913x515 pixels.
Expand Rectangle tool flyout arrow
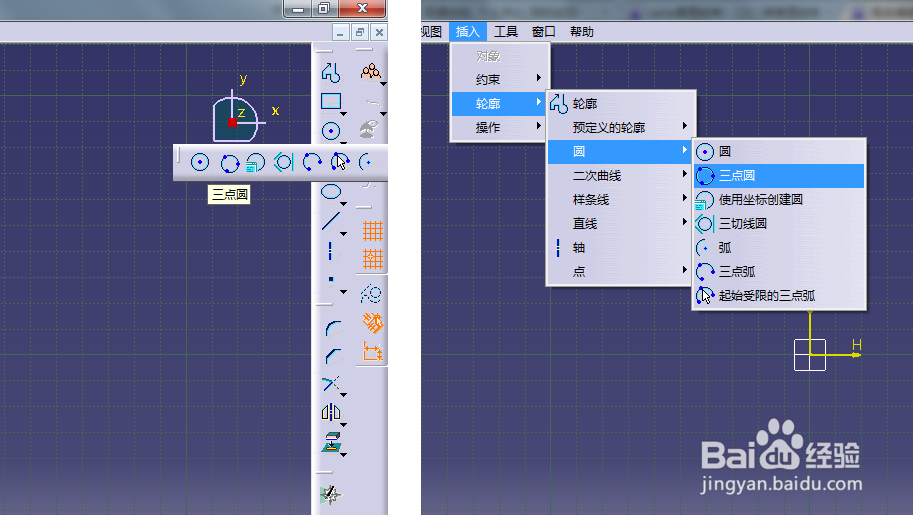pyautogui.click(x=344, y=114)
